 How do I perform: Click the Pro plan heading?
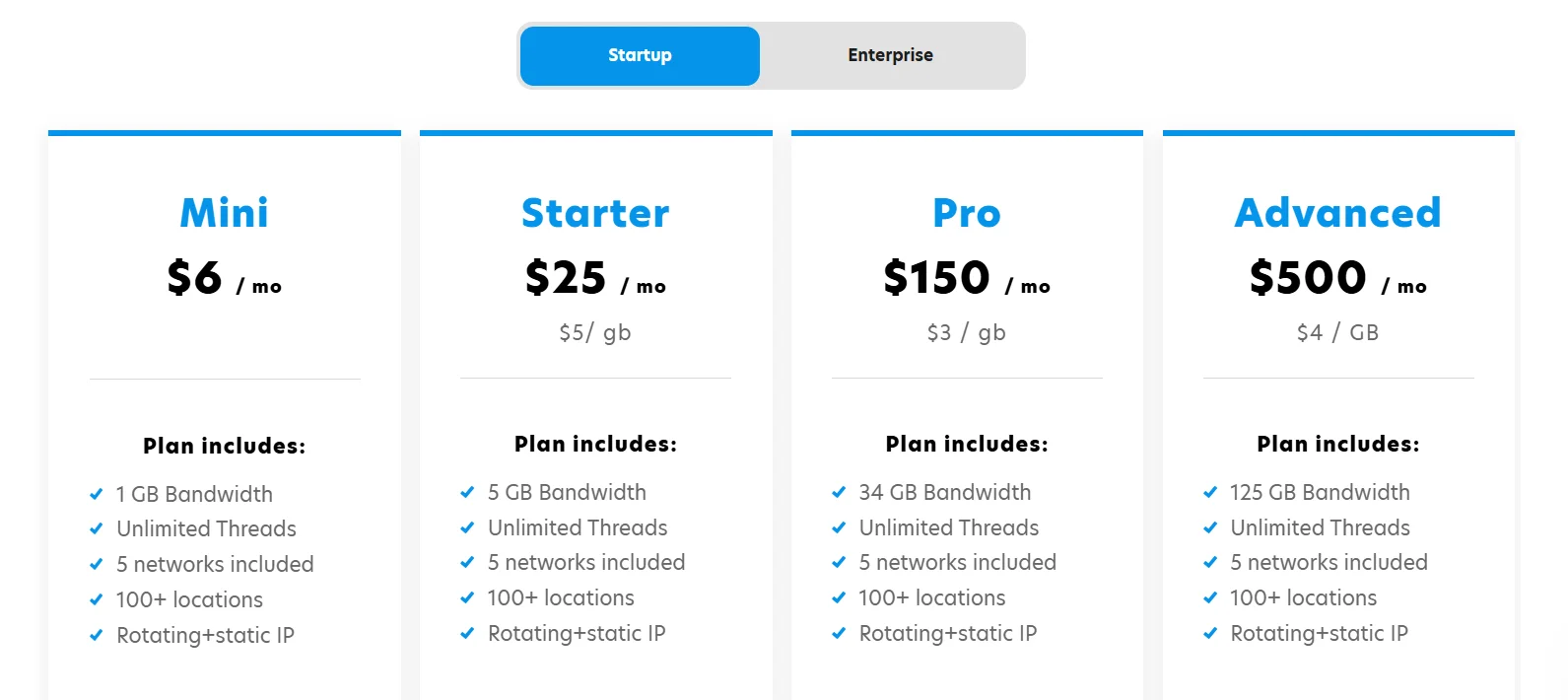967,213
